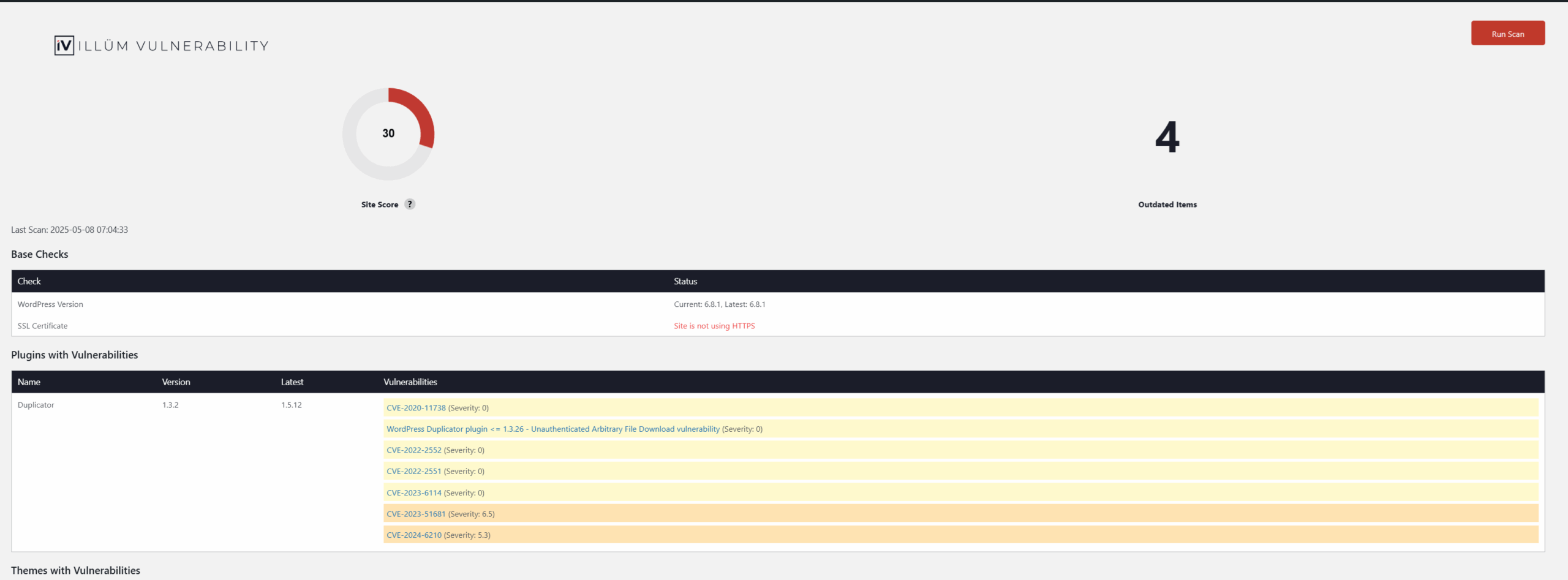Click the 'Base Checks' heading
Image resolution: width=1568 pixels, height=580 pixels.
(39, 254)
